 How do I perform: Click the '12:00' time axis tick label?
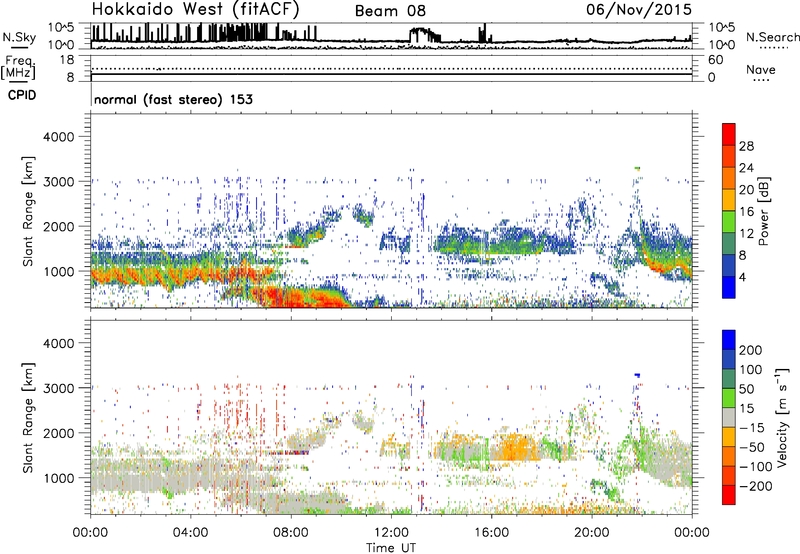pyautogui.click(x=391, y=533)
